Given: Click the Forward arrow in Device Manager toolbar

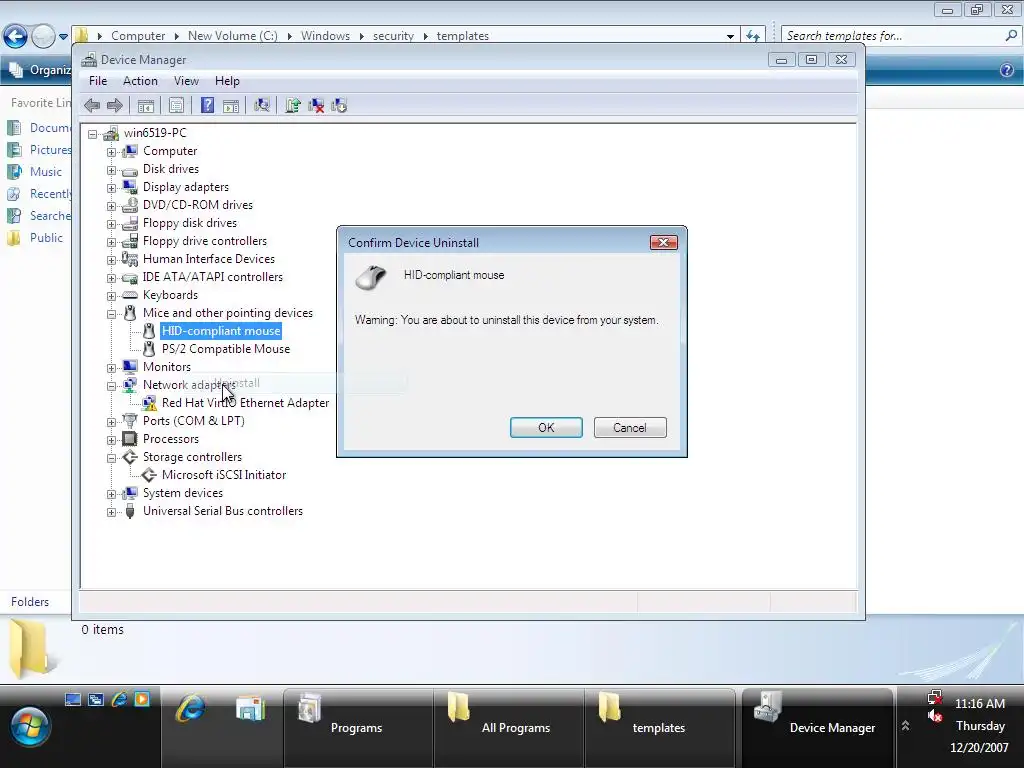Looking at the screenshot, I should click(115, 105).
